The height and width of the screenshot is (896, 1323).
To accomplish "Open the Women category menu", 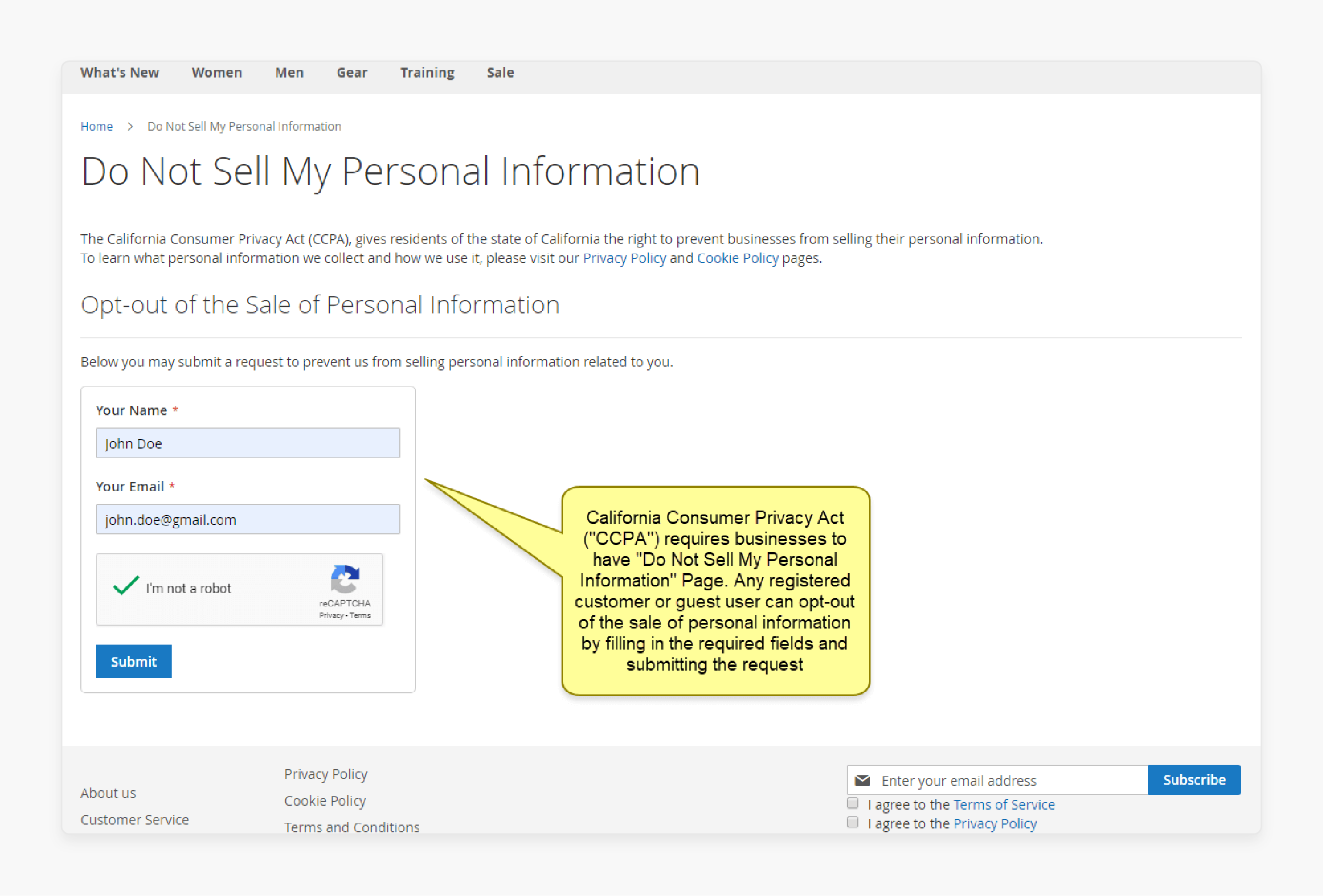I will [x=217, y=73].
